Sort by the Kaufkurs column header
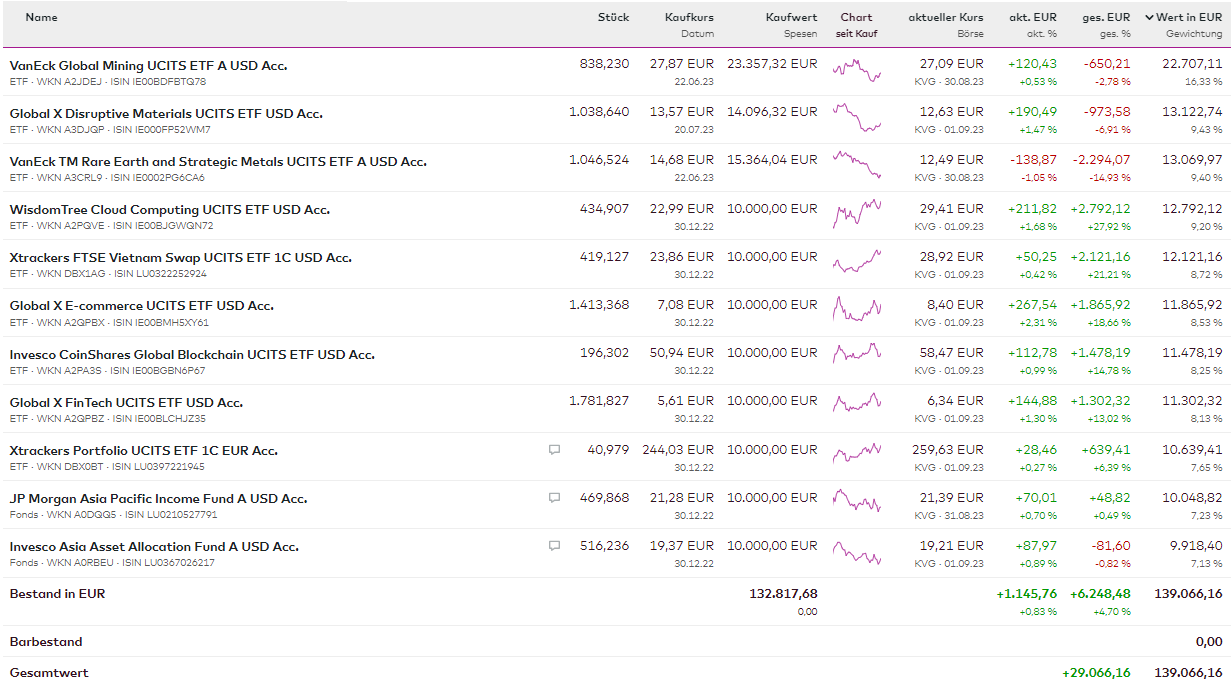This screenshot has height=686, width=1231. 689,17
